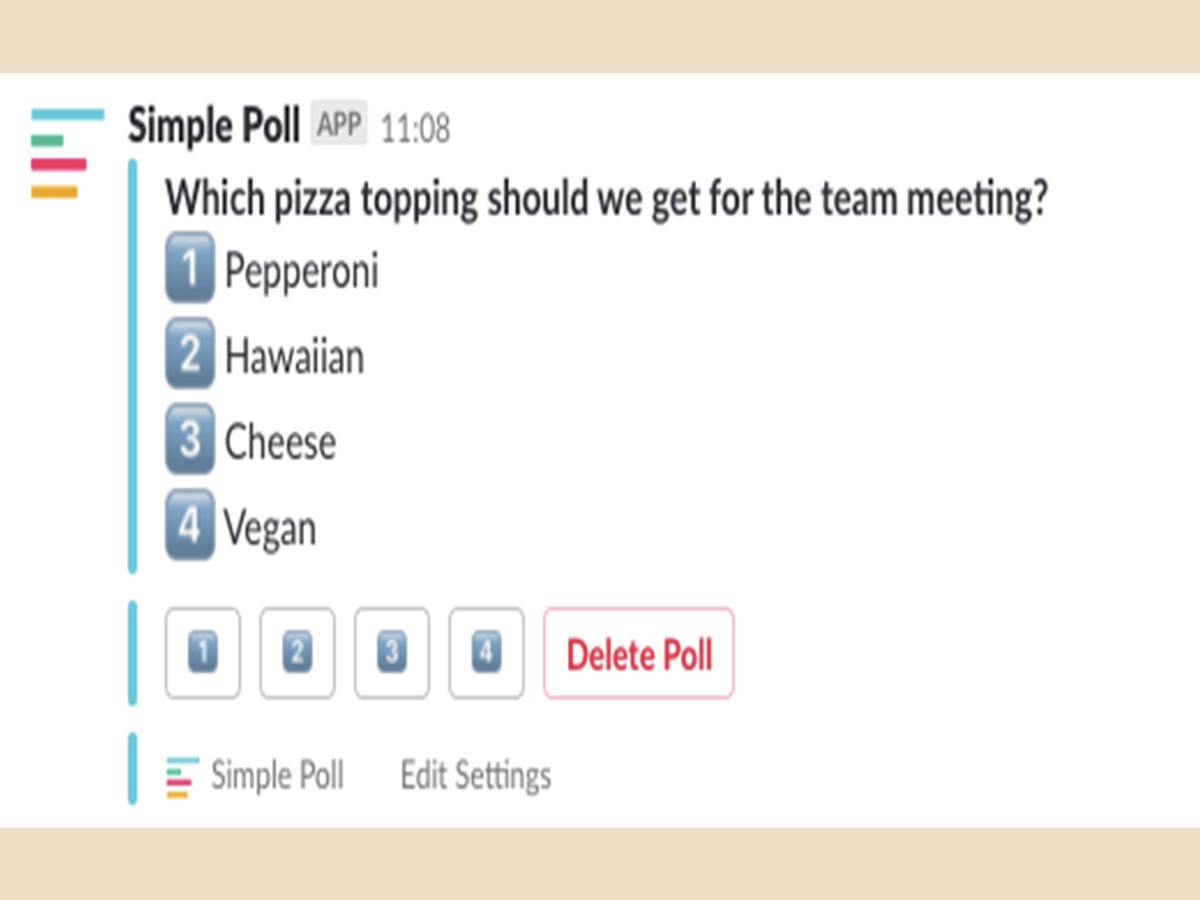Vote using the number 1 button
This screenshot has height=900, width=1200.
point(203,653)
